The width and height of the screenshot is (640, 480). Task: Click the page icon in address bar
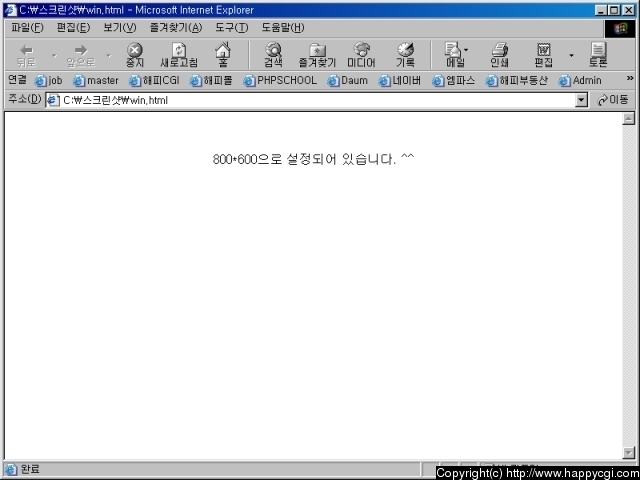(x=53, y=100)
